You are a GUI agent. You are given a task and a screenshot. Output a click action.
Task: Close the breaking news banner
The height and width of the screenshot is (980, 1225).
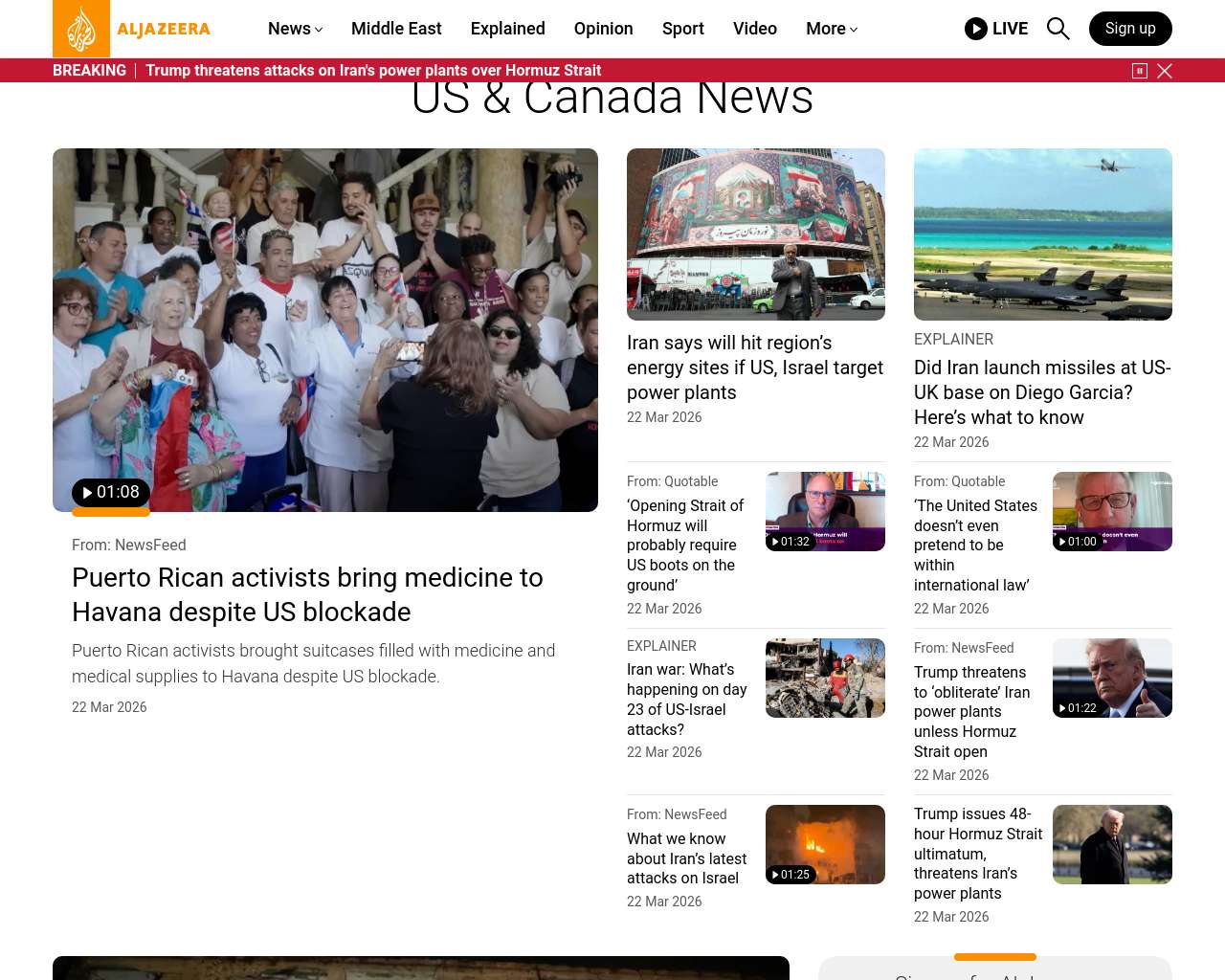click(x=1165, y=71)
